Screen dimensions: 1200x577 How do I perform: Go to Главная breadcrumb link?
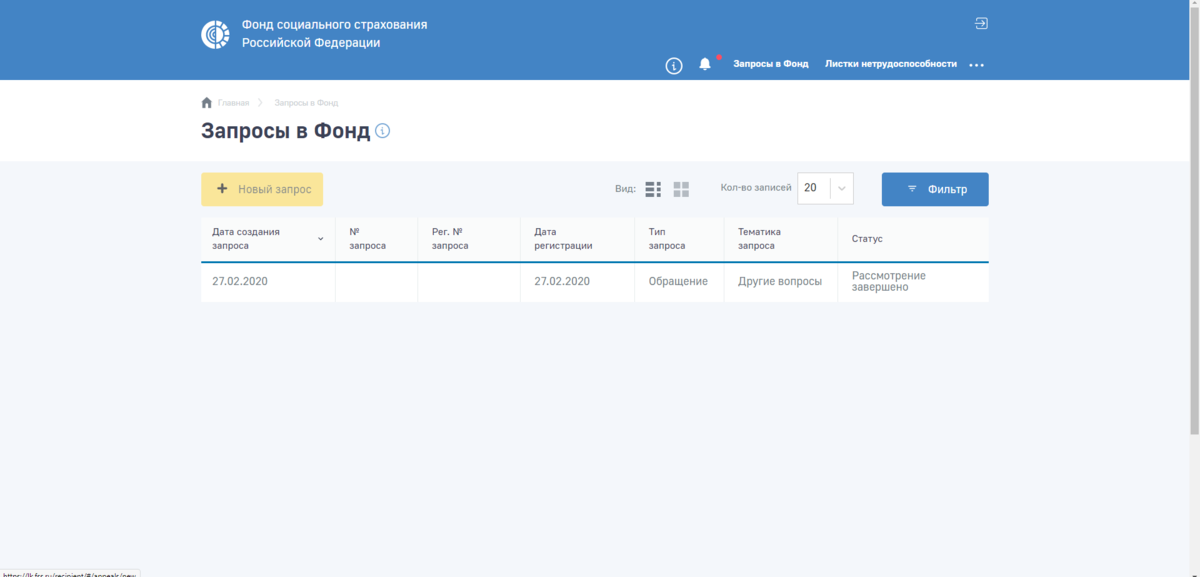coord(233,103)
